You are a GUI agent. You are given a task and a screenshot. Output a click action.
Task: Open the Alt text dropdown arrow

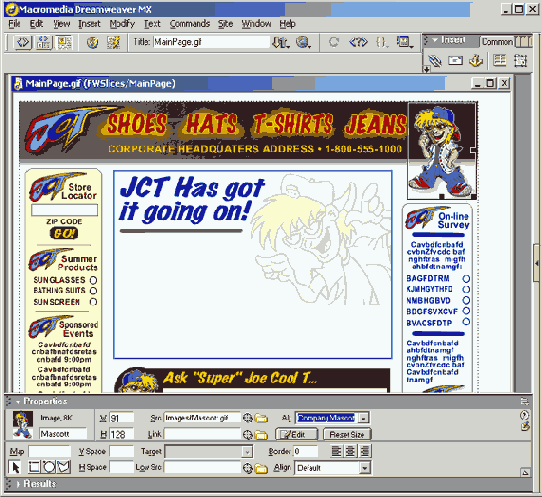click(363, 418)
